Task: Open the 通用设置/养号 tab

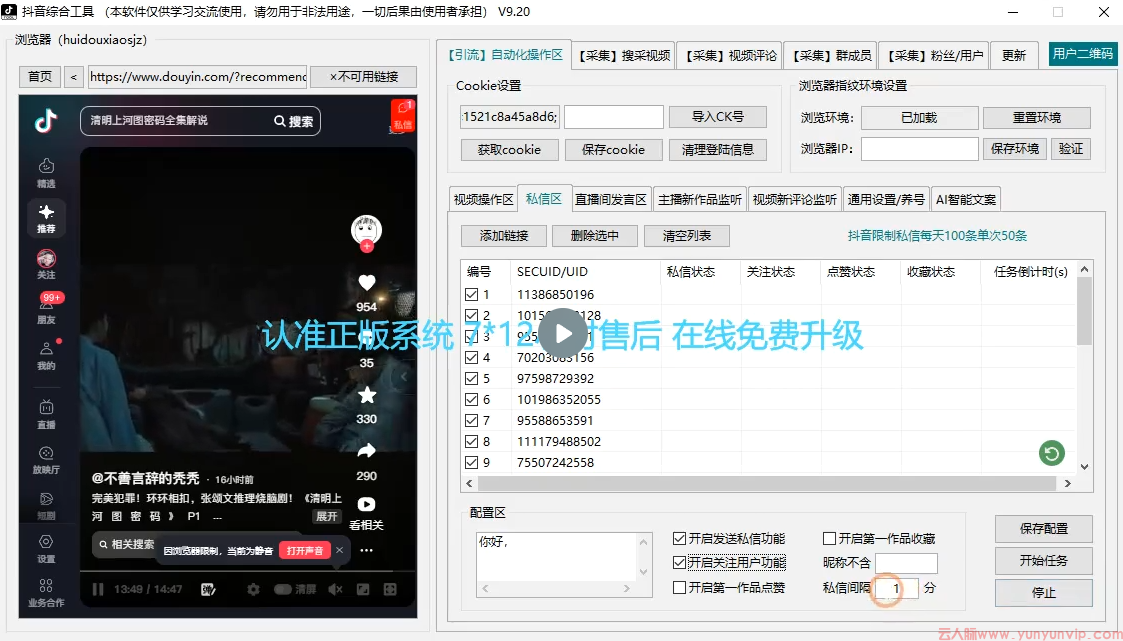Action: coord(886,200)
